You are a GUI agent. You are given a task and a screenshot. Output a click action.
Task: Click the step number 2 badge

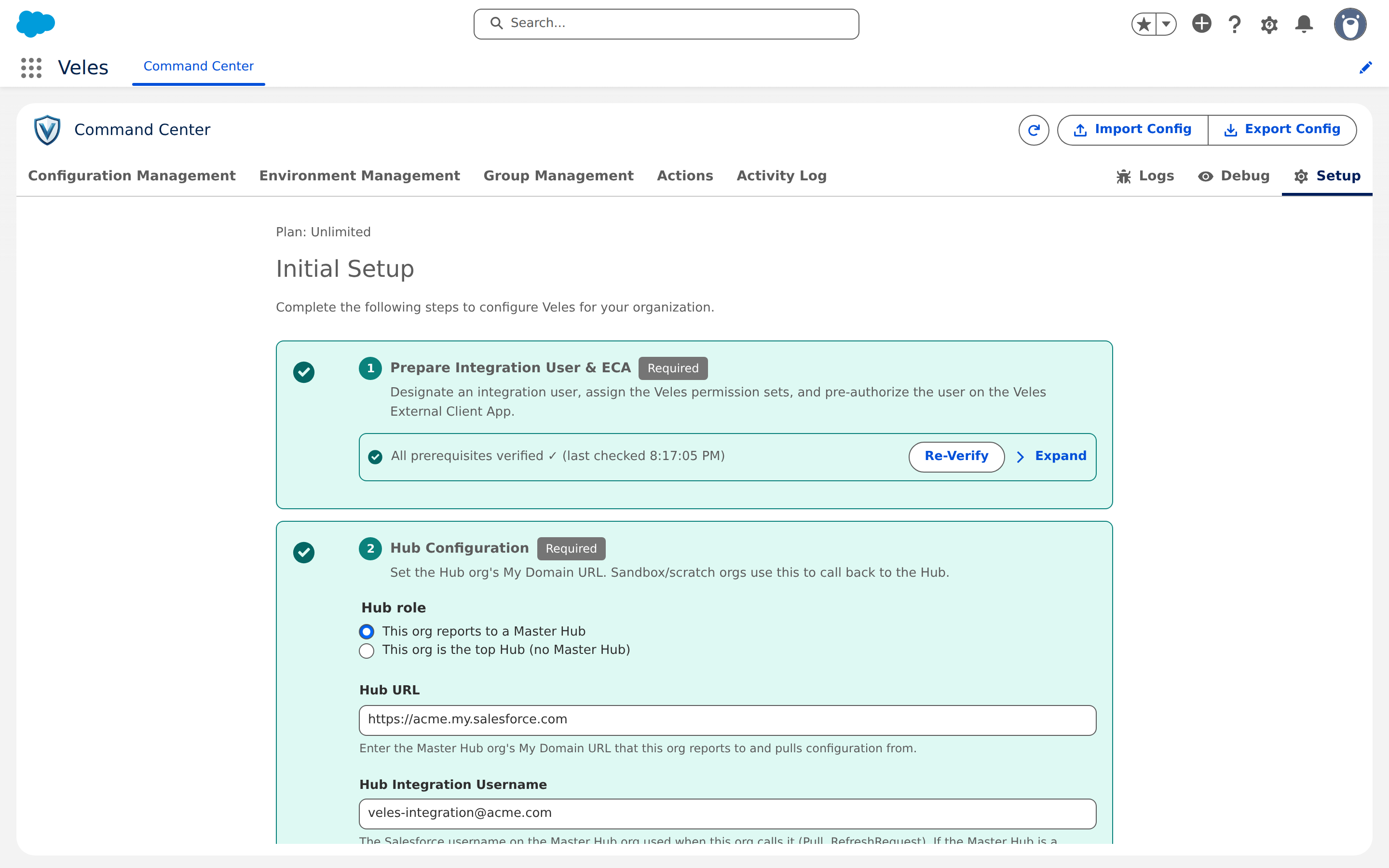click(x=370, y=548)
